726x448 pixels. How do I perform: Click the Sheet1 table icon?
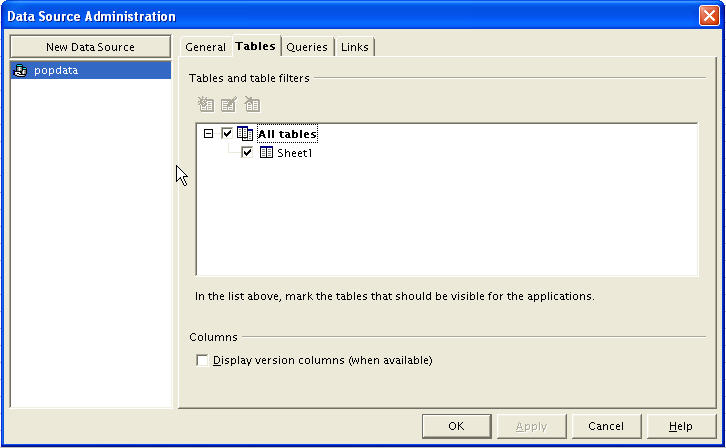(266, 153)
